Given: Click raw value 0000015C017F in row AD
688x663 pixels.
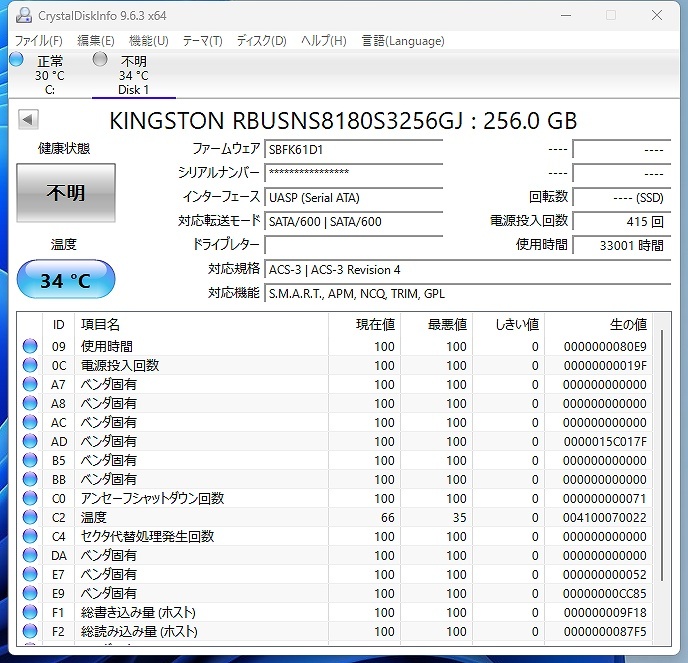Looking at the screenshot, I should [x=605, y=441].
